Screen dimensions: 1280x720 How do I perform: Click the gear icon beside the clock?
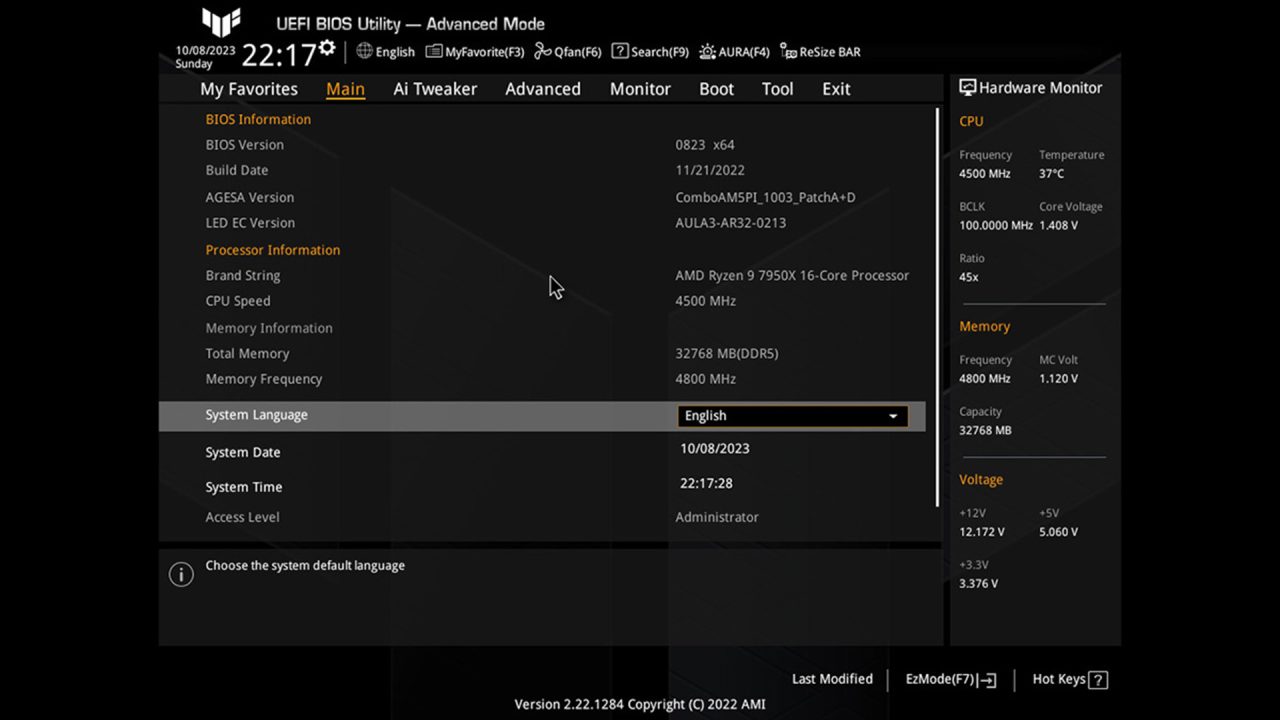327,48
